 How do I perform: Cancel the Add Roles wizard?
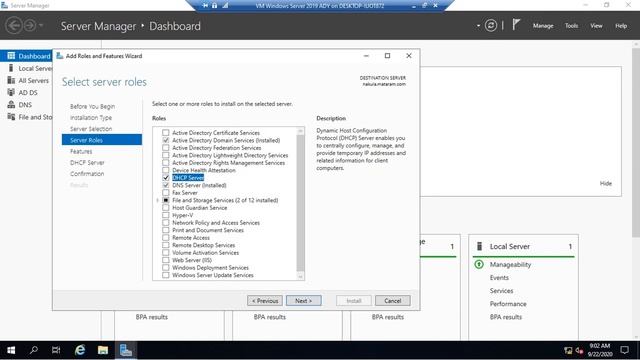tap(393, 301)
